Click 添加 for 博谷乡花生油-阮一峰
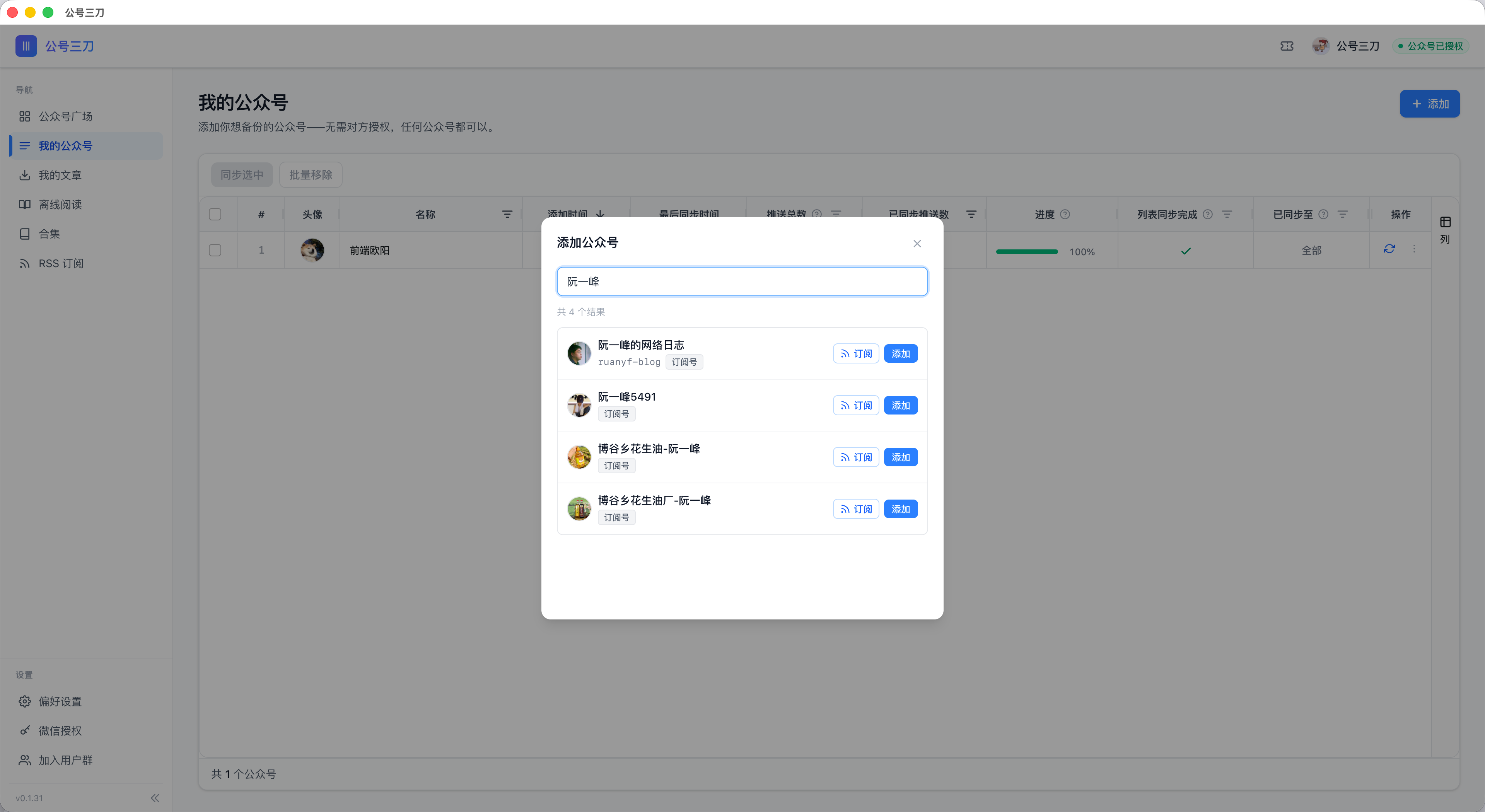 [900, 457]
